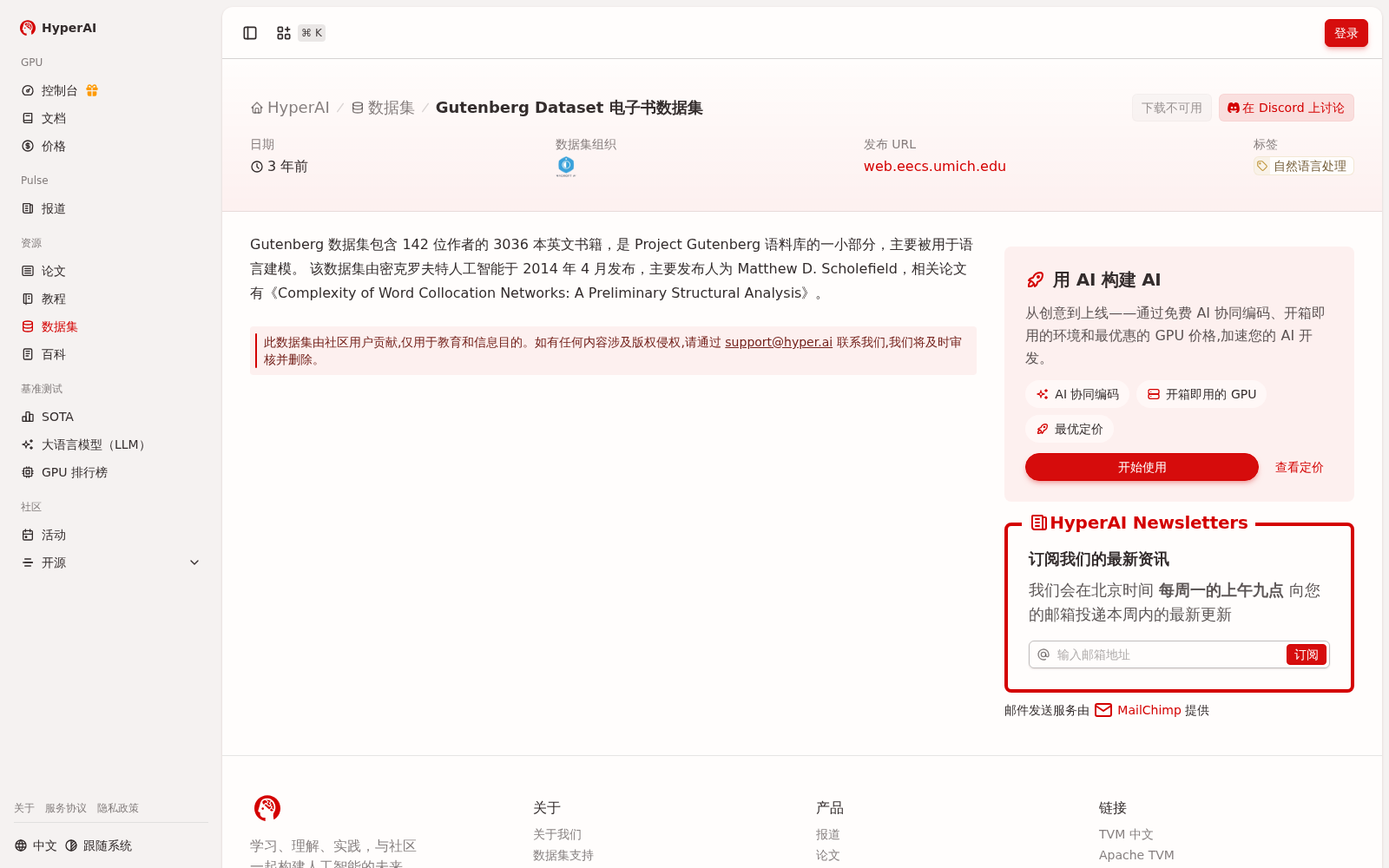Open the command search ⌘K icon
The image size is (1389, 868).
[x=284, y=33]
